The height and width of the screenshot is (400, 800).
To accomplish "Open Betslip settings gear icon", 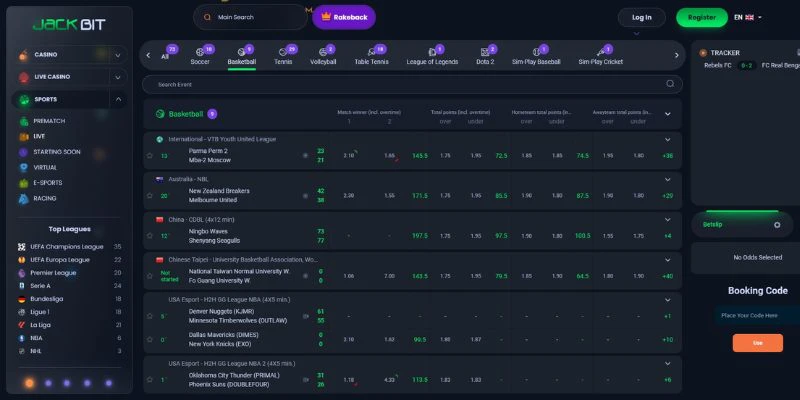I will coord(777,225).
